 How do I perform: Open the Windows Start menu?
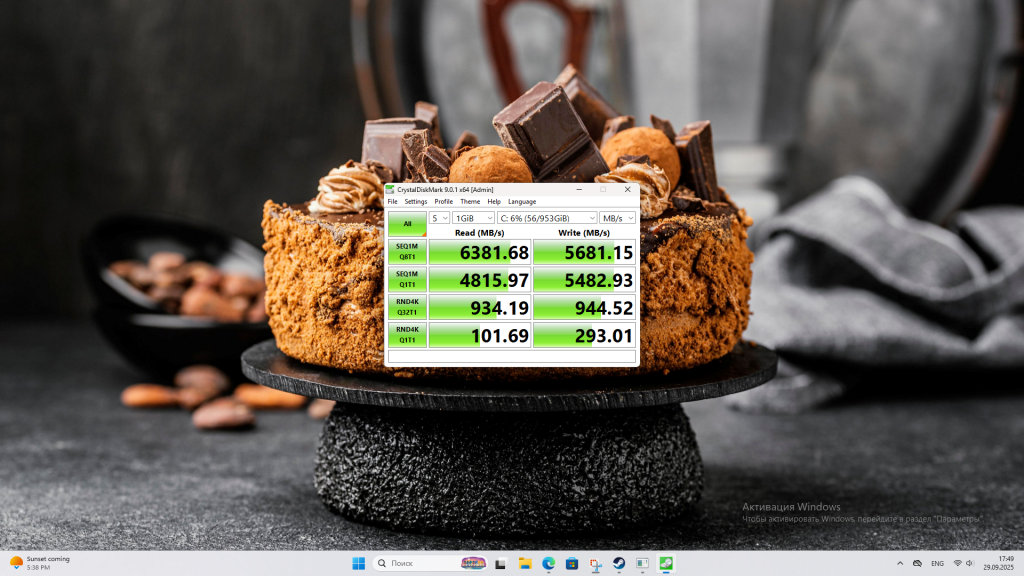(x=358, y=563)
